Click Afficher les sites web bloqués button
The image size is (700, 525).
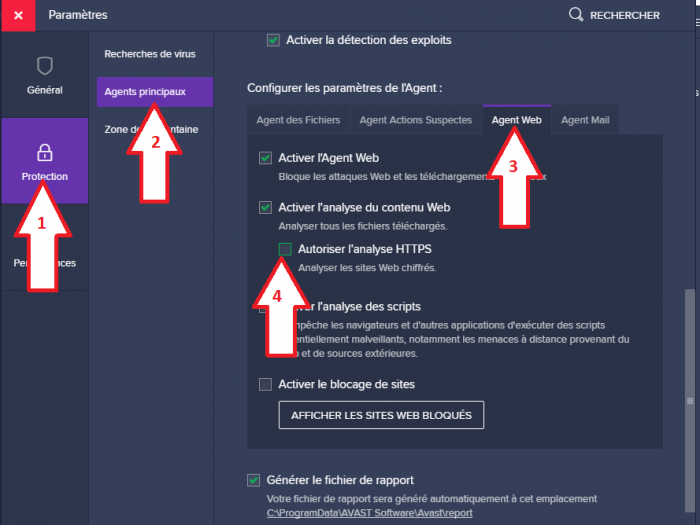(x=381, y=415)
